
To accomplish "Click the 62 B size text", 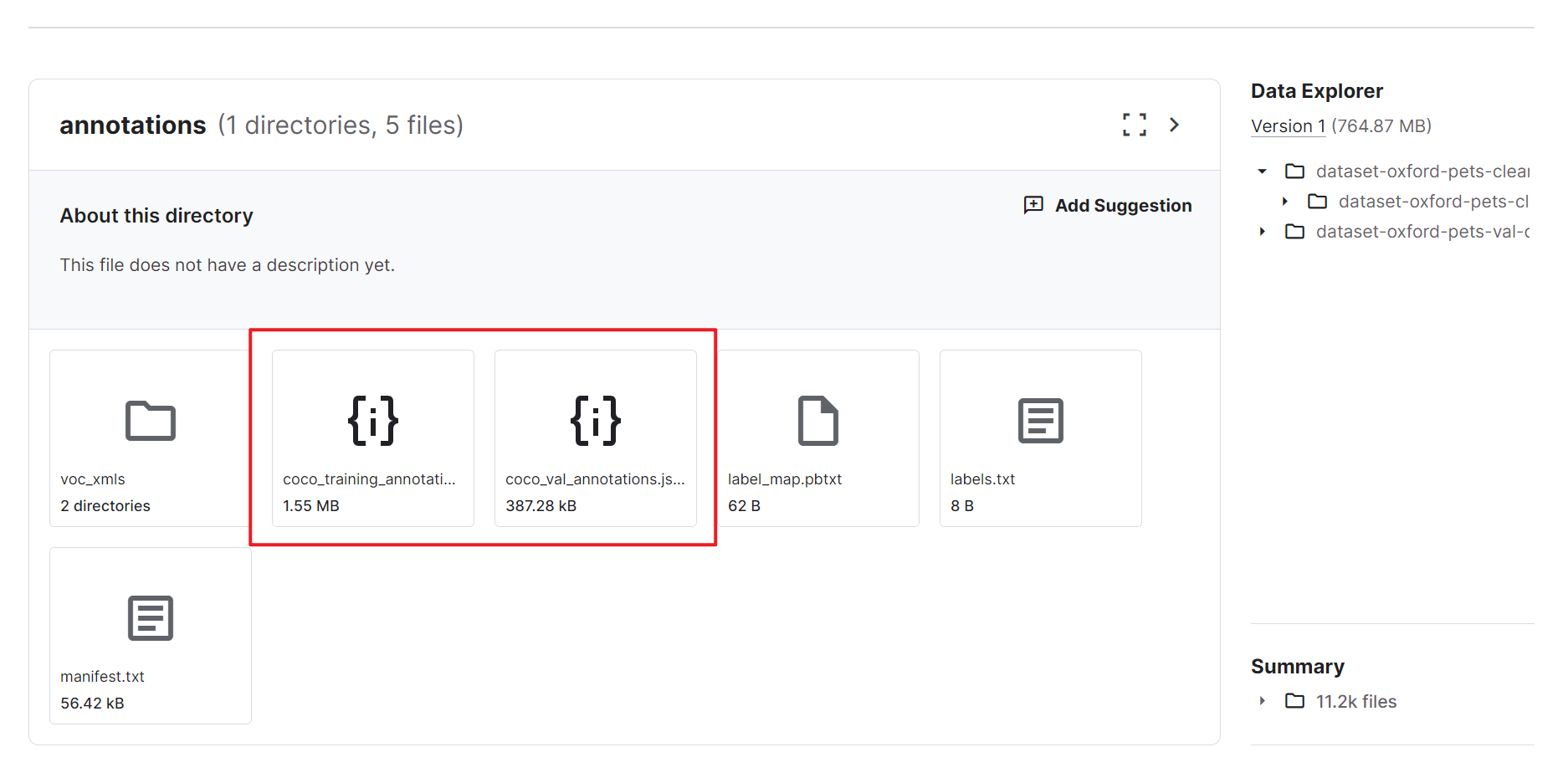I will pyautogui.click(x=744, y=506).
